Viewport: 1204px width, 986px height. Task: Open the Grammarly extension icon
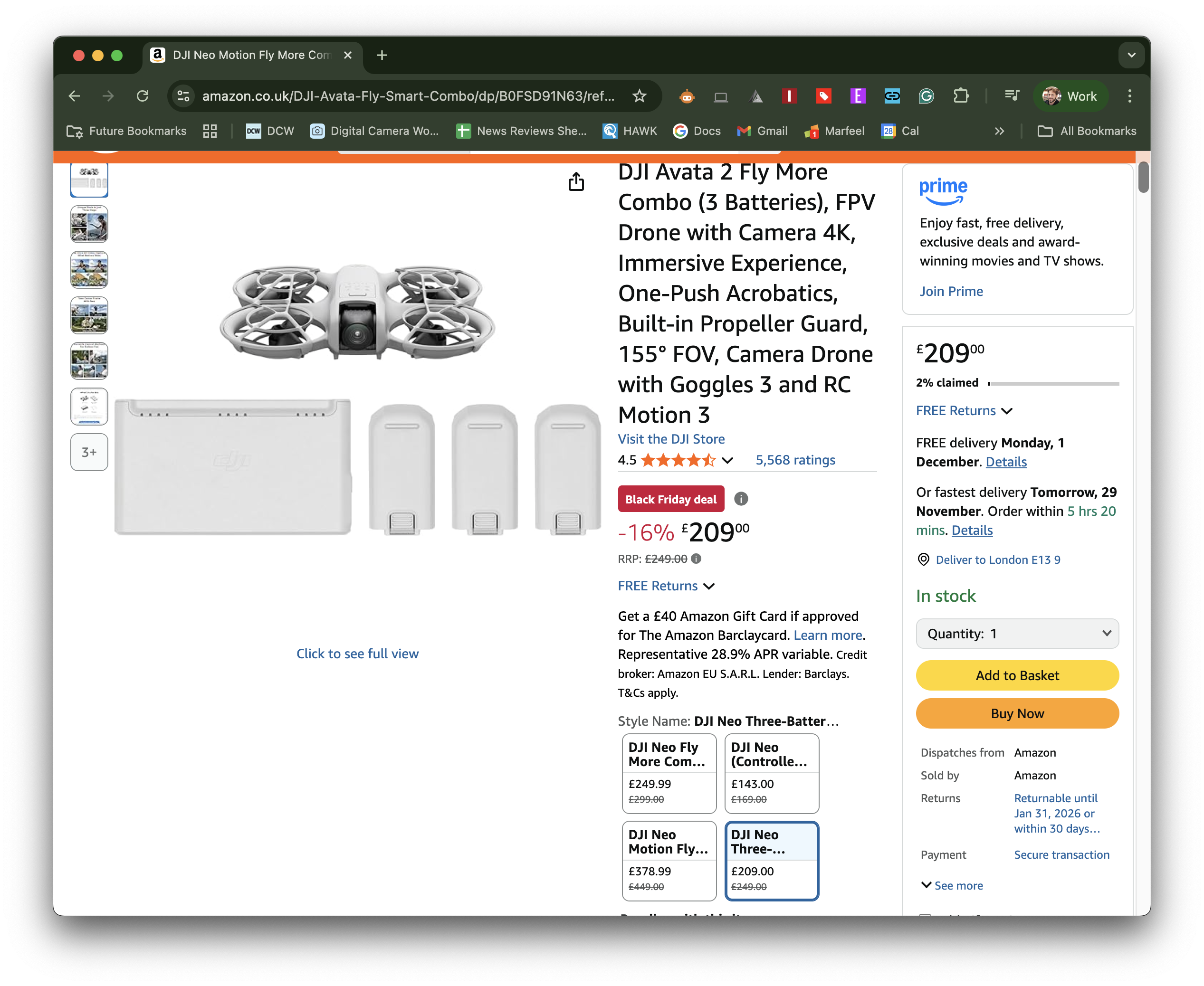pos(926,96)
